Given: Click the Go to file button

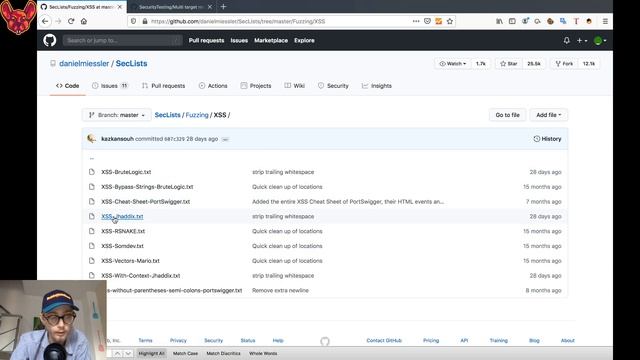Looking at the screenshot, I should point(507,115).
